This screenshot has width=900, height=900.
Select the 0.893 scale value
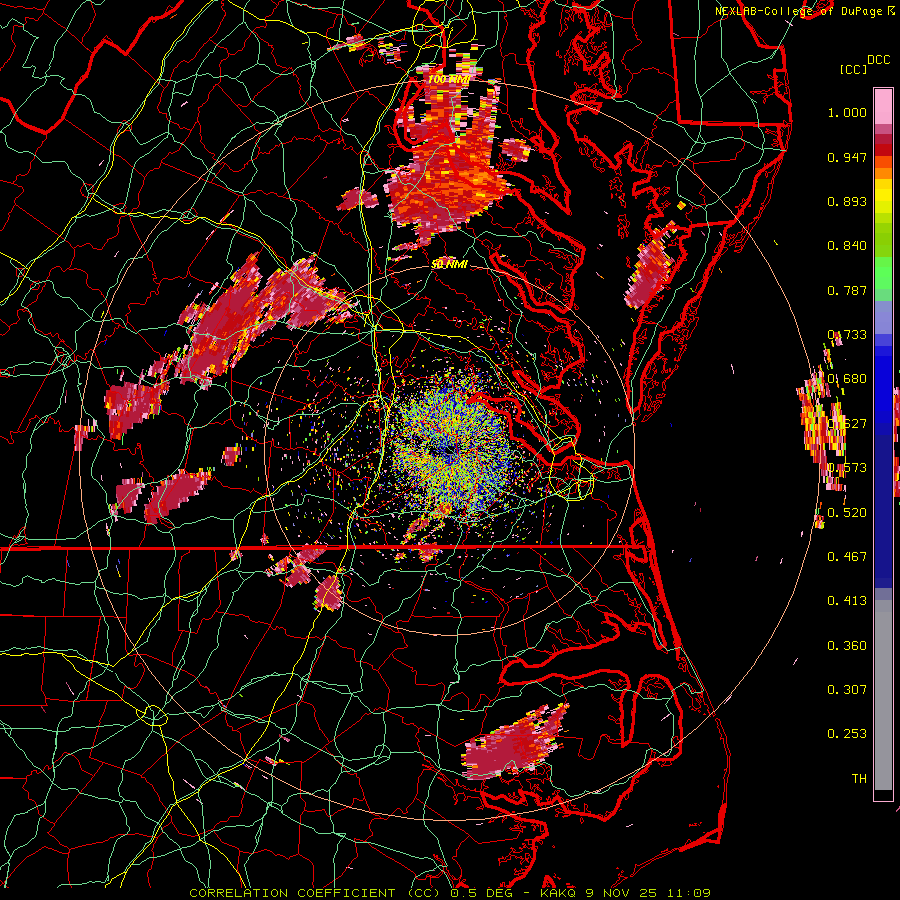847,201
